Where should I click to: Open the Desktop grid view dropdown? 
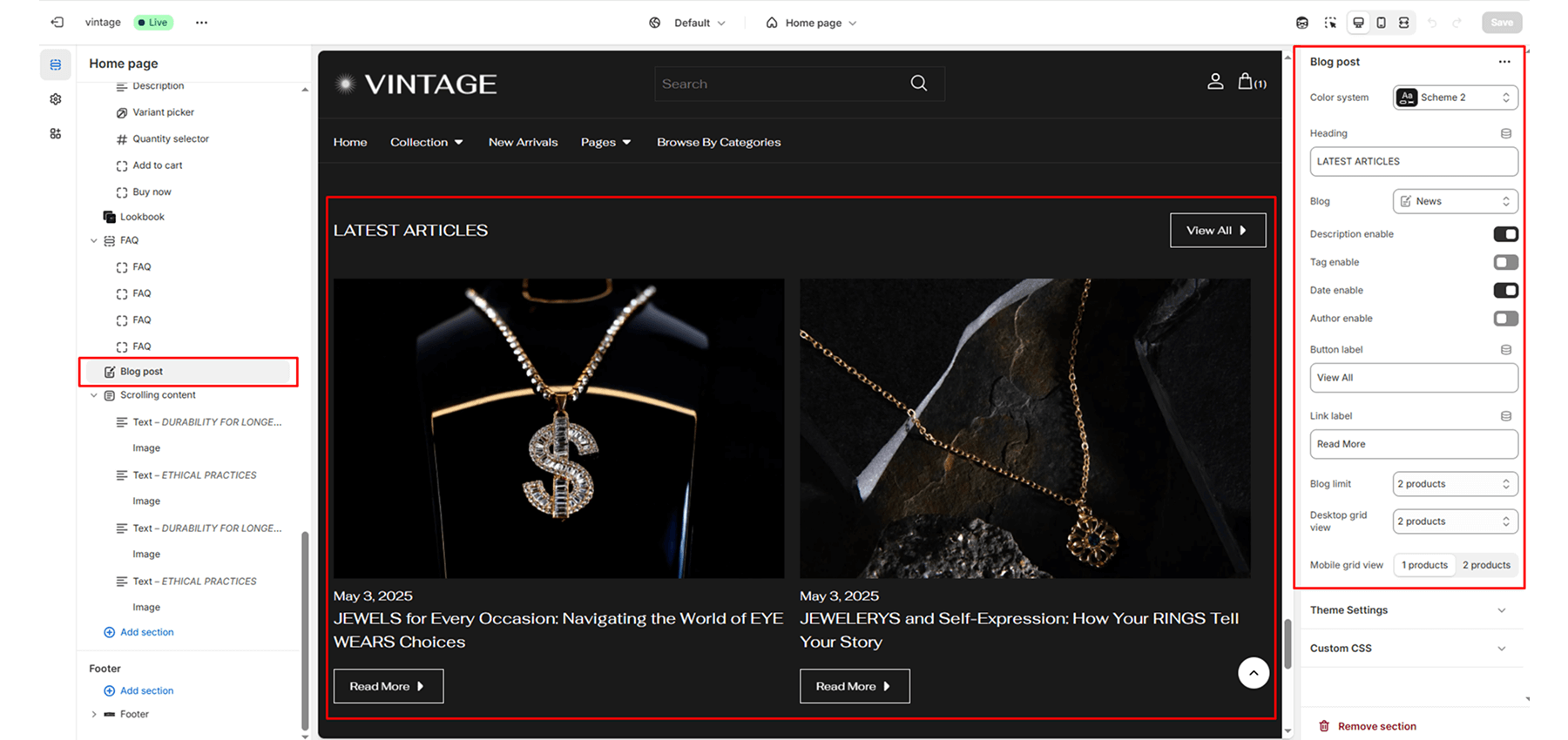click(x=1456, y=521)
